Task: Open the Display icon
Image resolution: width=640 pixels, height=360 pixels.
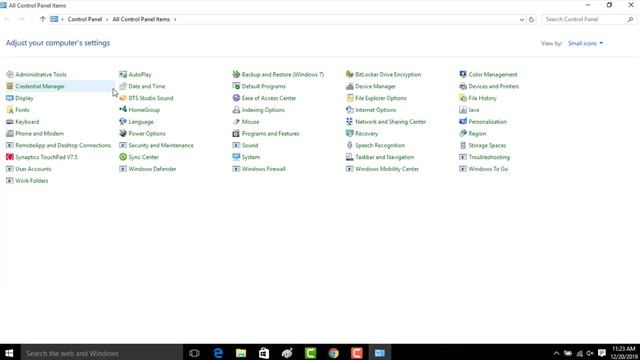Action: point(10,98)
